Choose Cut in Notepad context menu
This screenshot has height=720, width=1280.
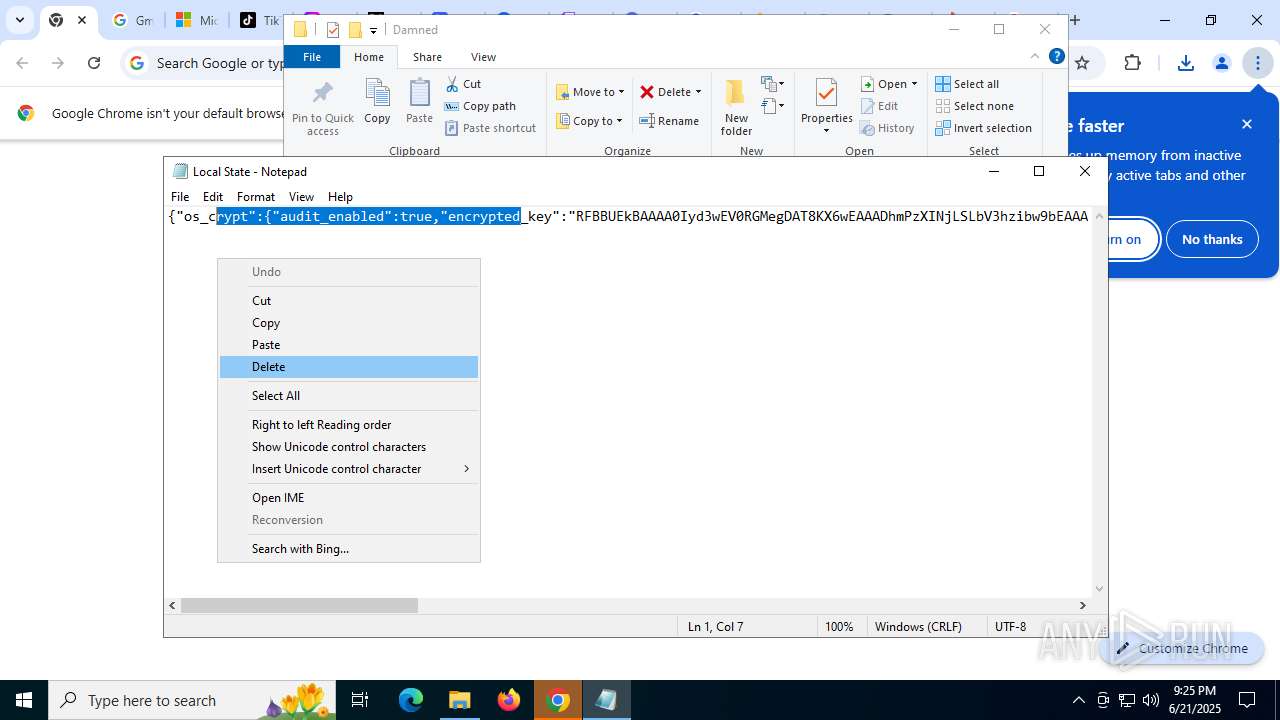pos(348,301)
